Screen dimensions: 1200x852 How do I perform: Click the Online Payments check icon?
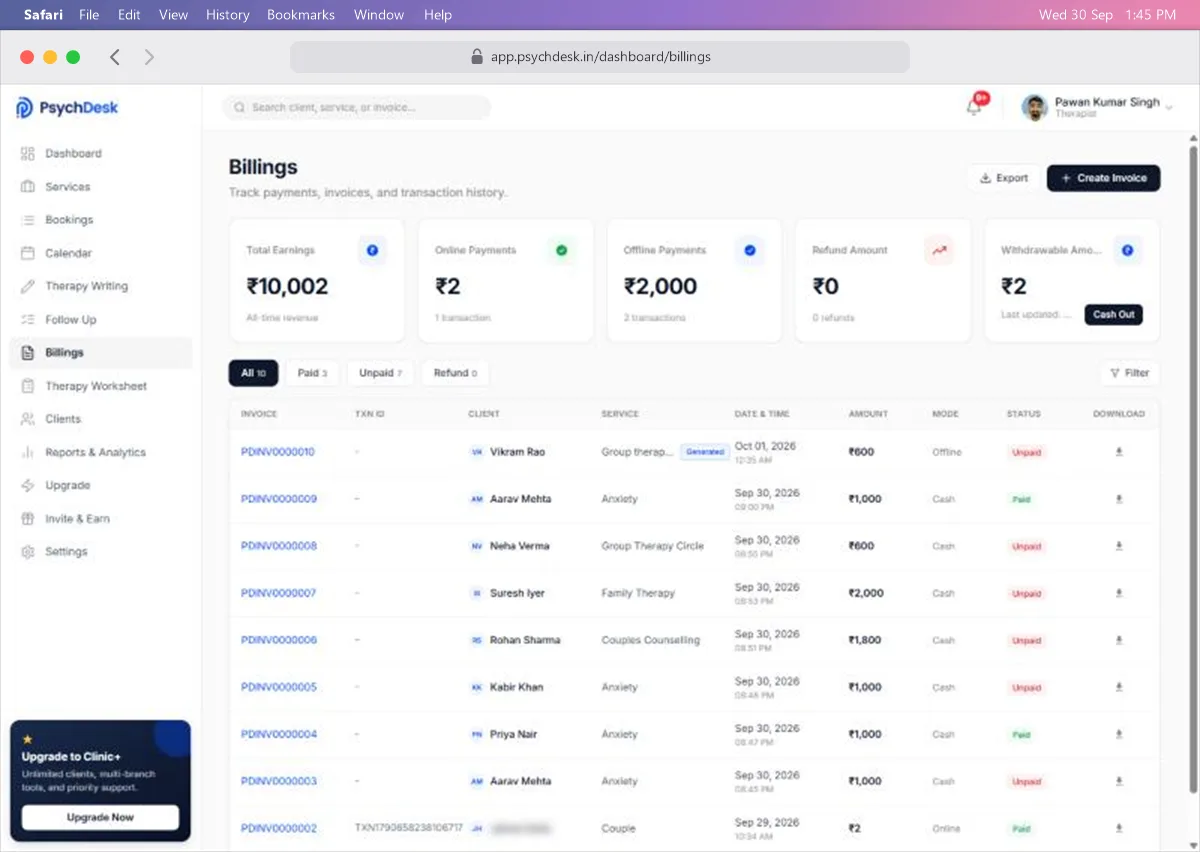[561, 251]
